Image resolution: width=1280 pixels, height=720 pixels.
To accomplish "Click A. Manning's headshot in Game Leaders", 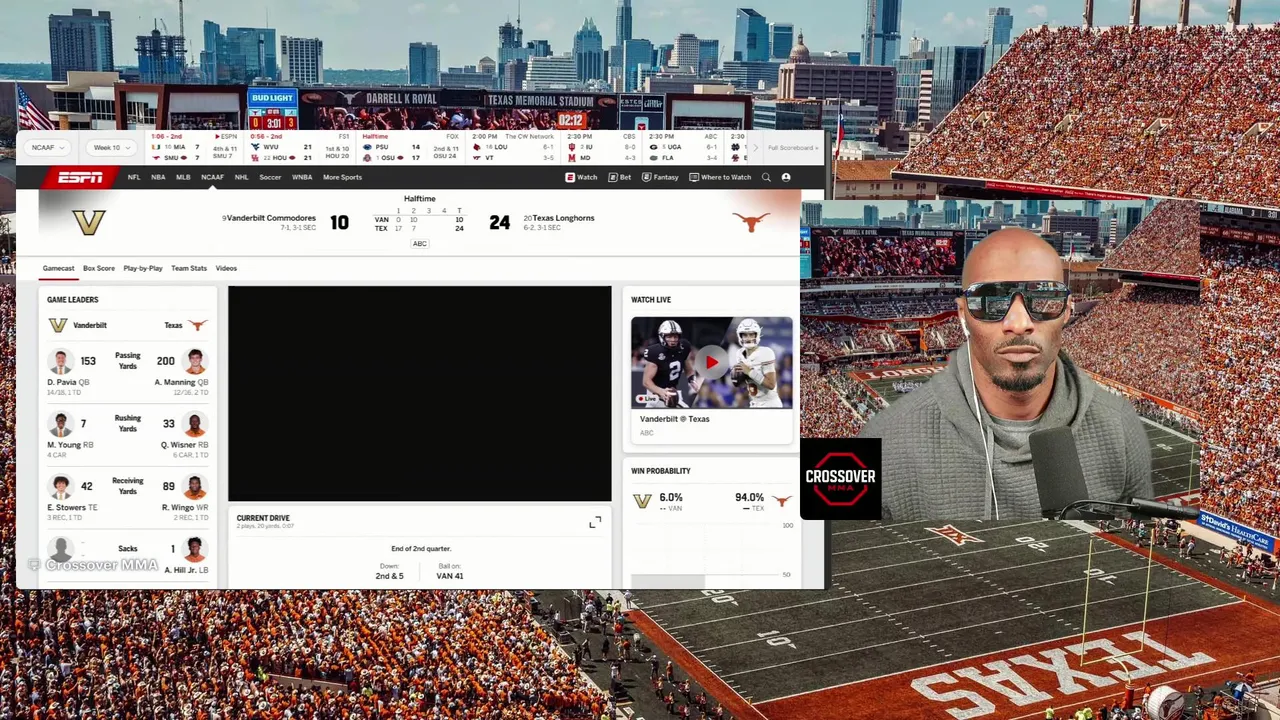I will 195,361.
